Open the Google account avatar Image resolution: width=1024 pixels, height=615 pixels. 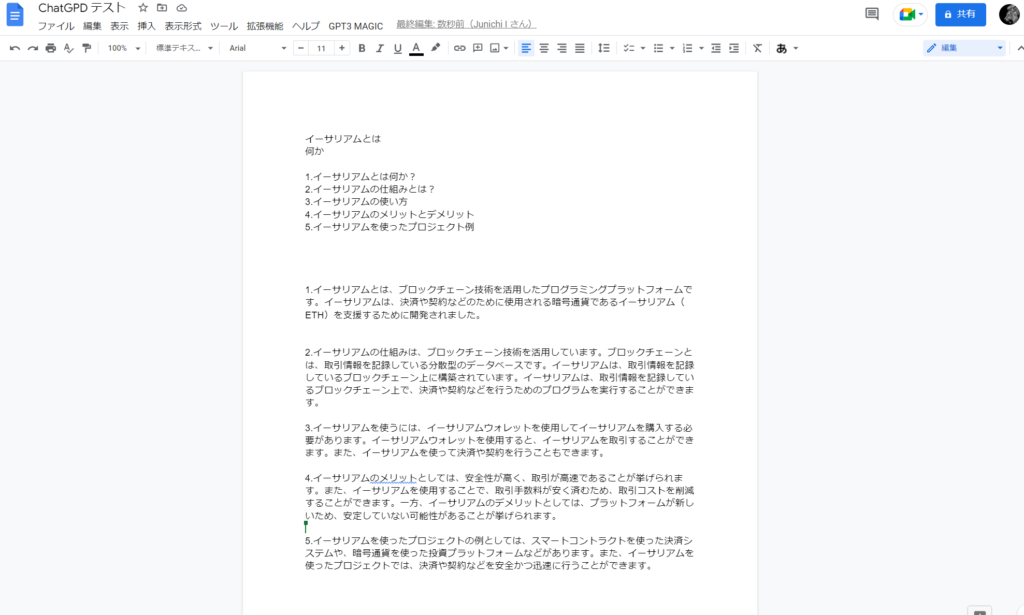point(1010,14)
